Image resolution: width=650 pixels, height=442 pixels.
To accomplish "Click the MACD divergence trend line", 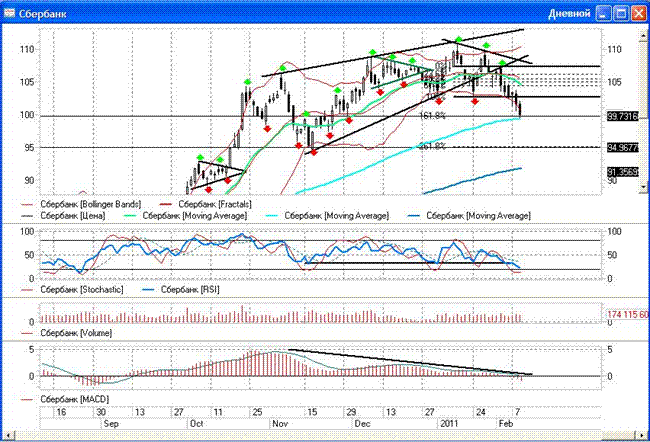I will point(410,362).
